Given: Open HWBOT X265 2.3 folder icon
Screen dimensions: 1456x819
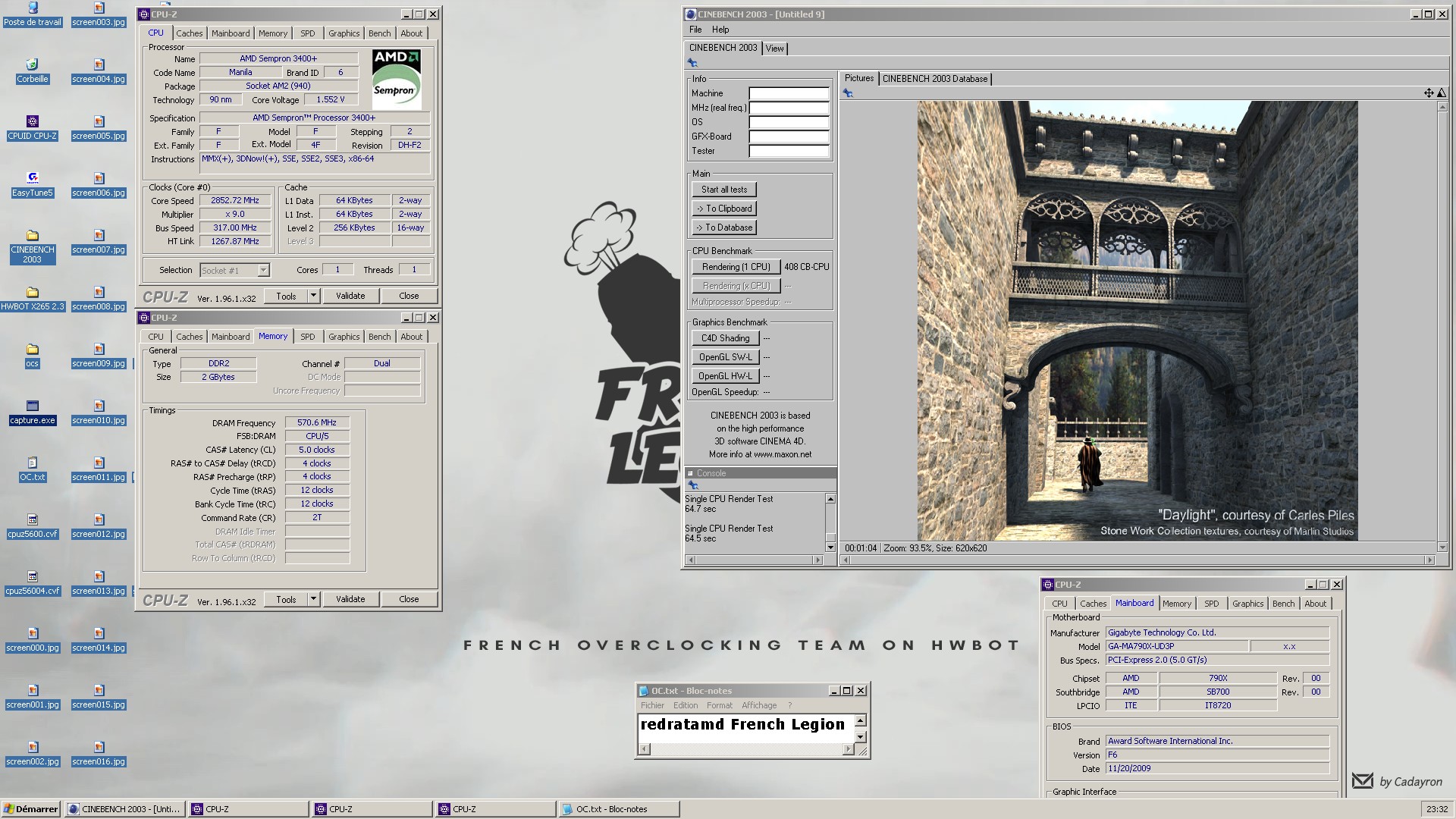Looking at the screenshot, I should click(33, 299).
